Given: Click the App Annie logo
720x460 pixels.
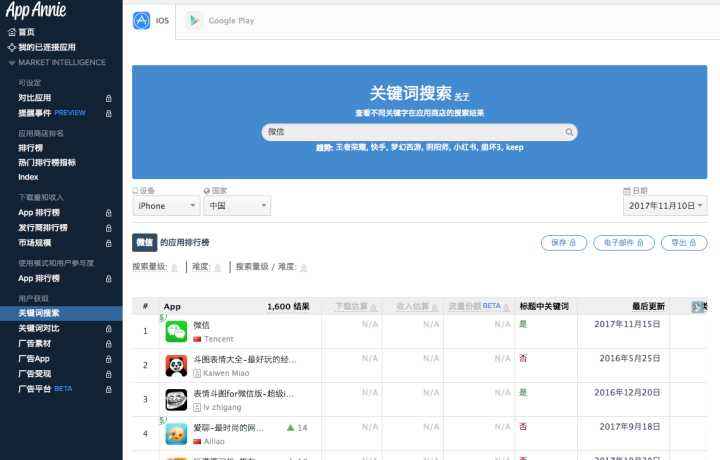Looking at the screenshot, I should pos(36,10).
